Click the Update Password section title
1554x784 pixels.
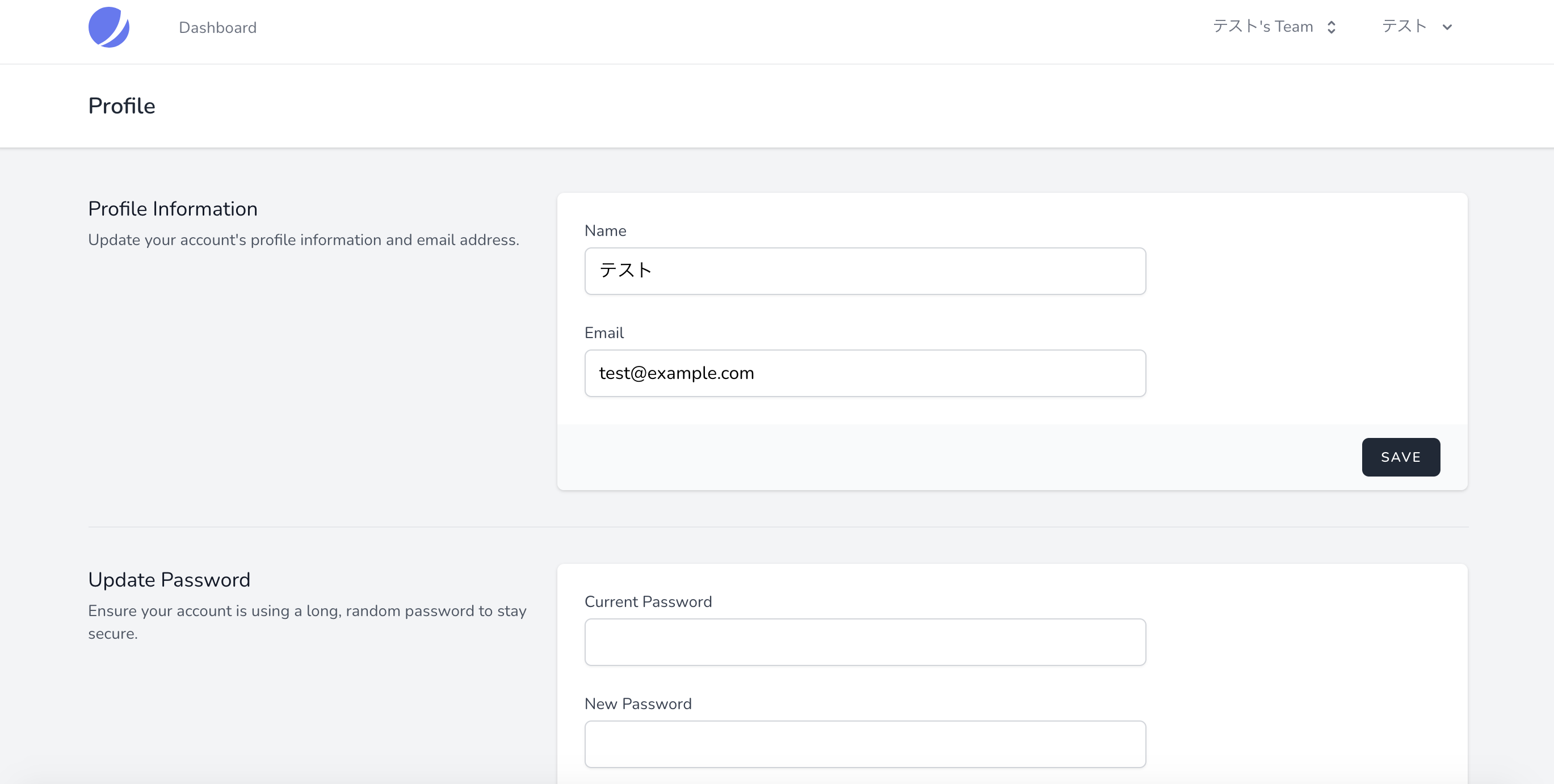click(169, 580)
